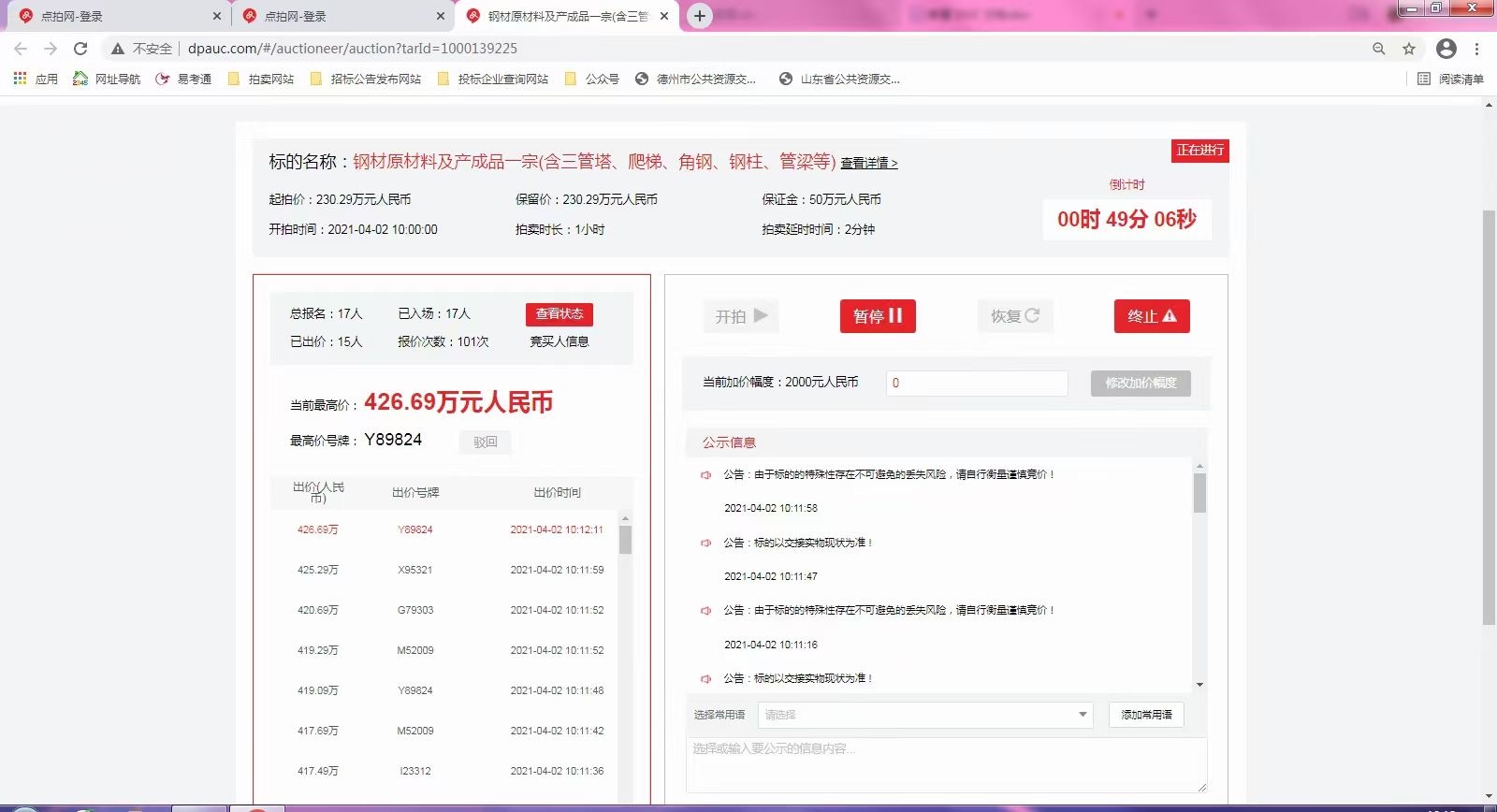Click the new tab plus icon
This screenshot has height=812, width=1497.
699,16
